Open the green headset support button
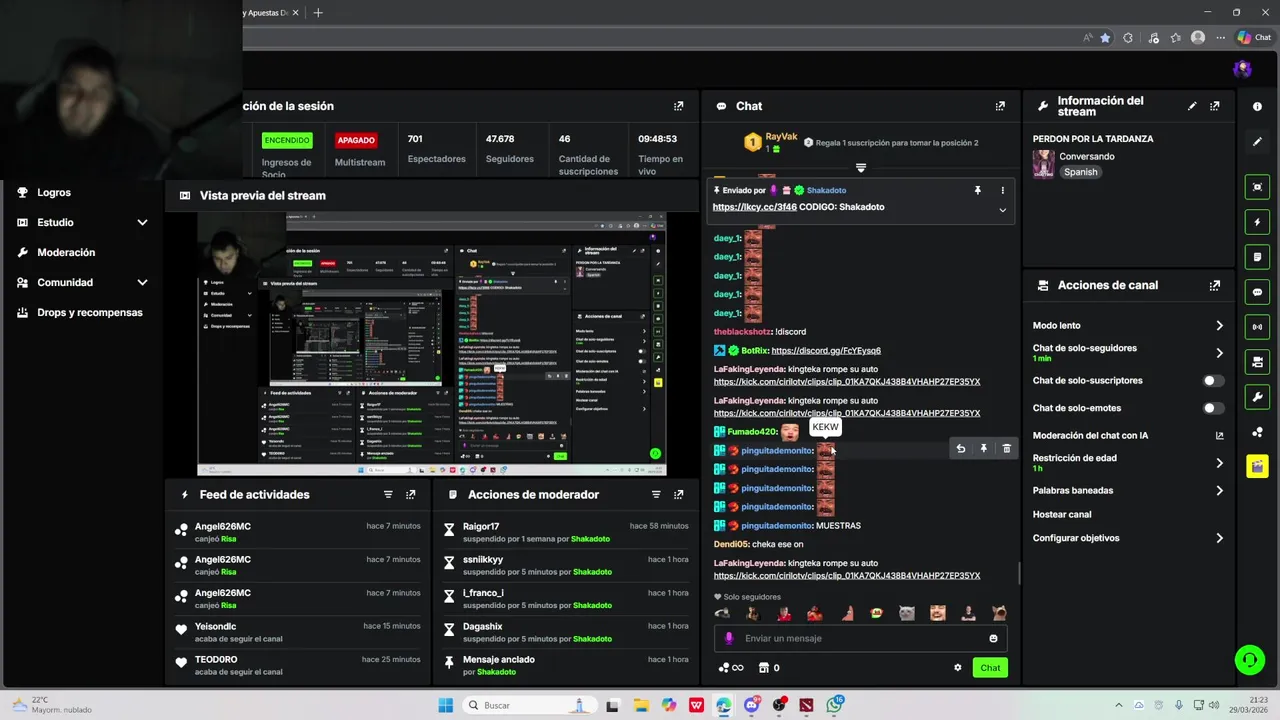Image resolution: width=1280 pixels, height=720 pixels. pyautogui.click(x=1249, y=660)
